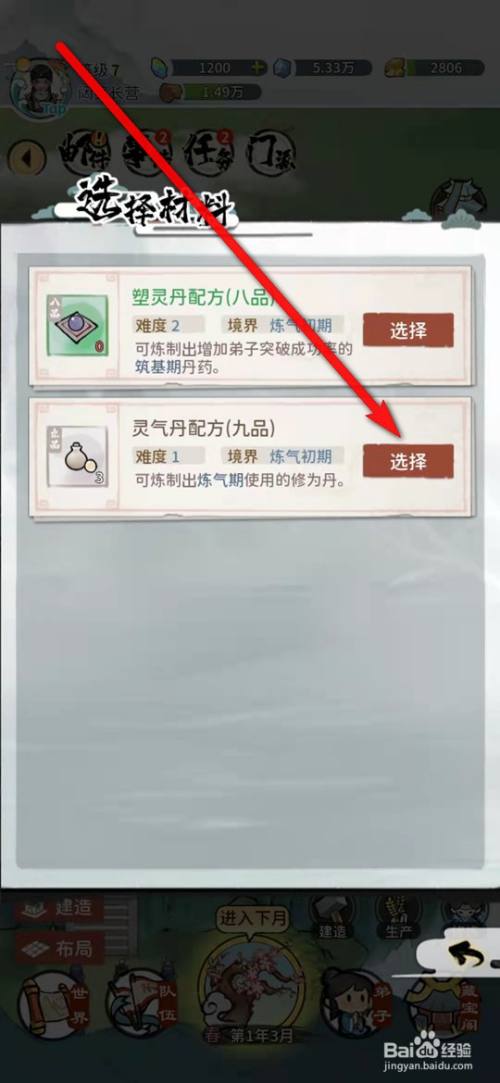Tap the player avatar portrait
Viewport: 500px width, 1083px height.
36,88
